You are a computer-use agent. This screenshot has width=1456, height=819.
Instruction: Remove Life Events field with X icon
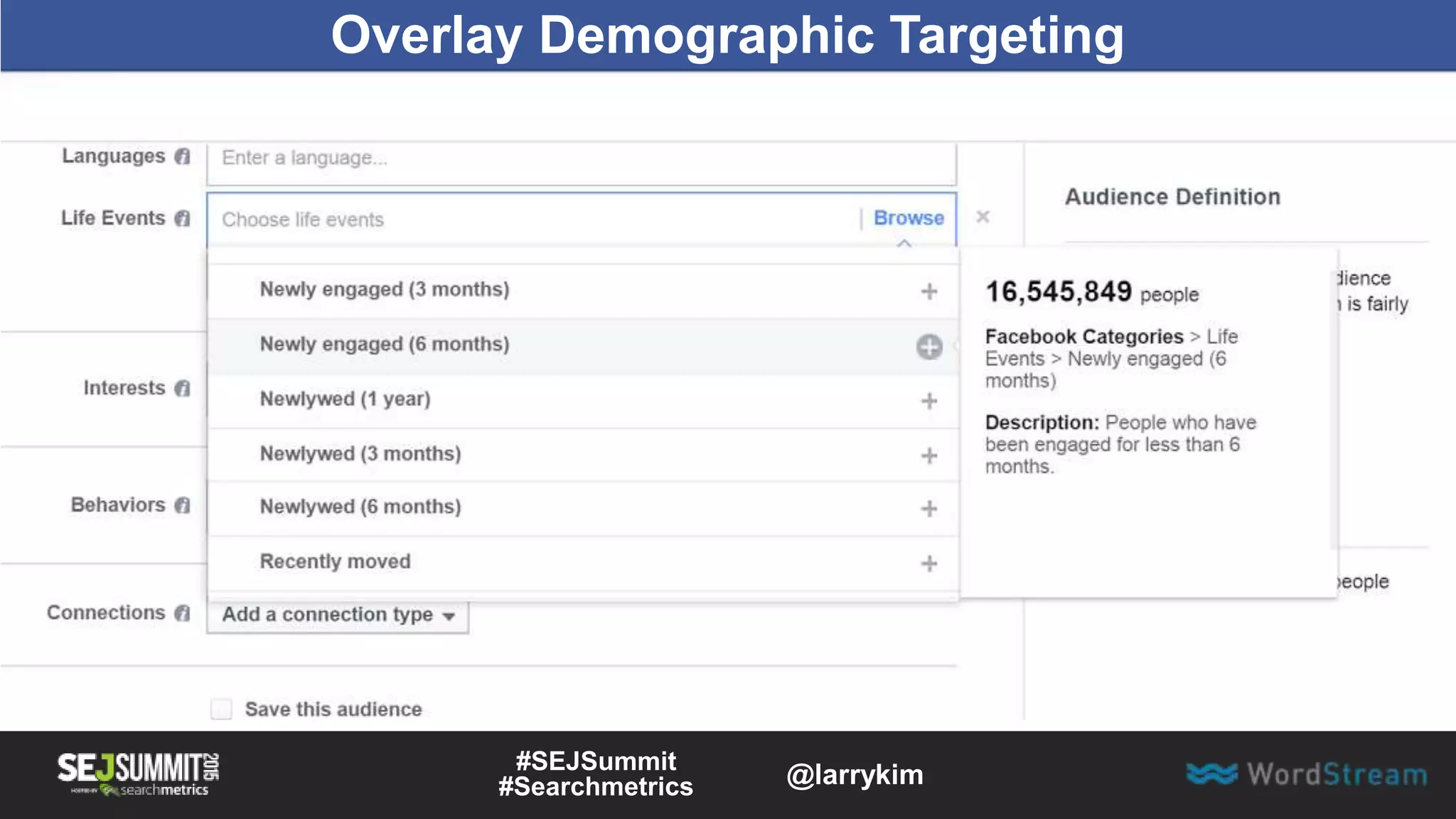click(983, 217)
